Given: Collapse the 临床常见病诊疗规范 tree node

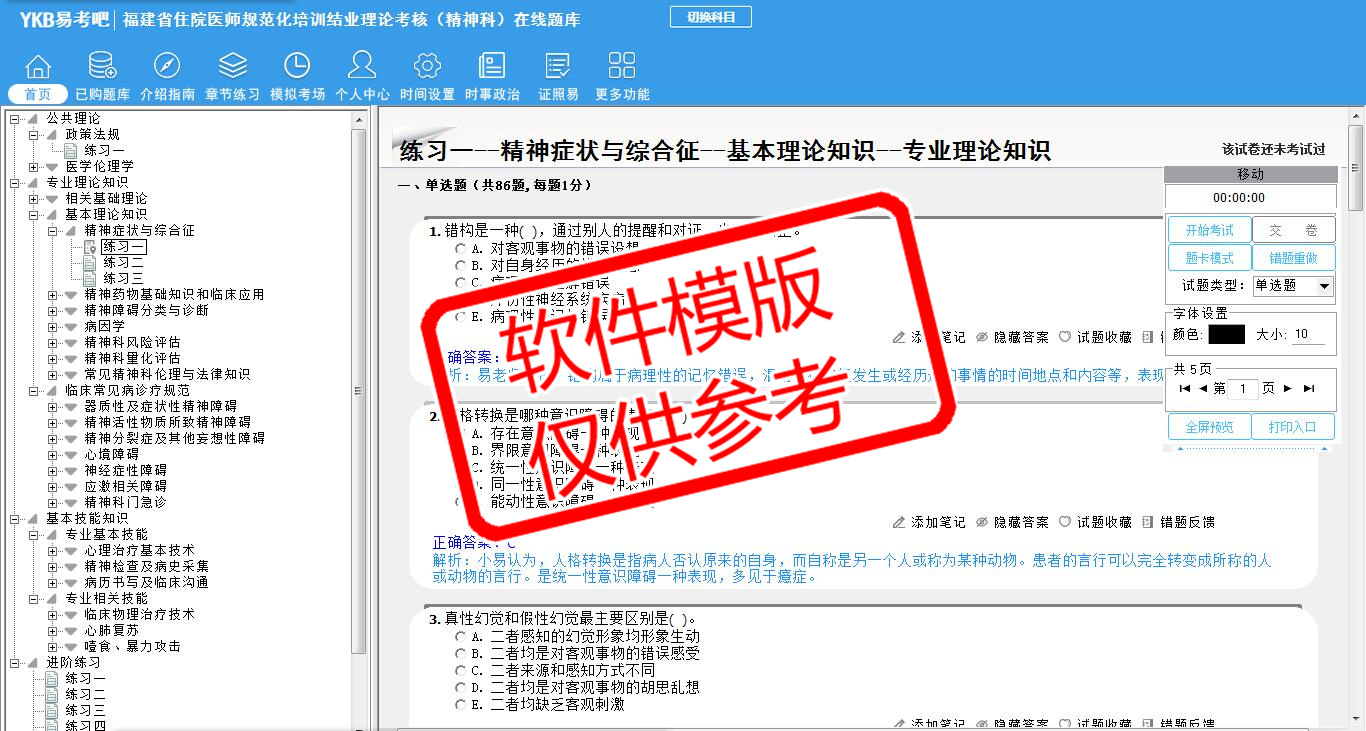Looking at the screenshot, I should [x=33, y=390].
